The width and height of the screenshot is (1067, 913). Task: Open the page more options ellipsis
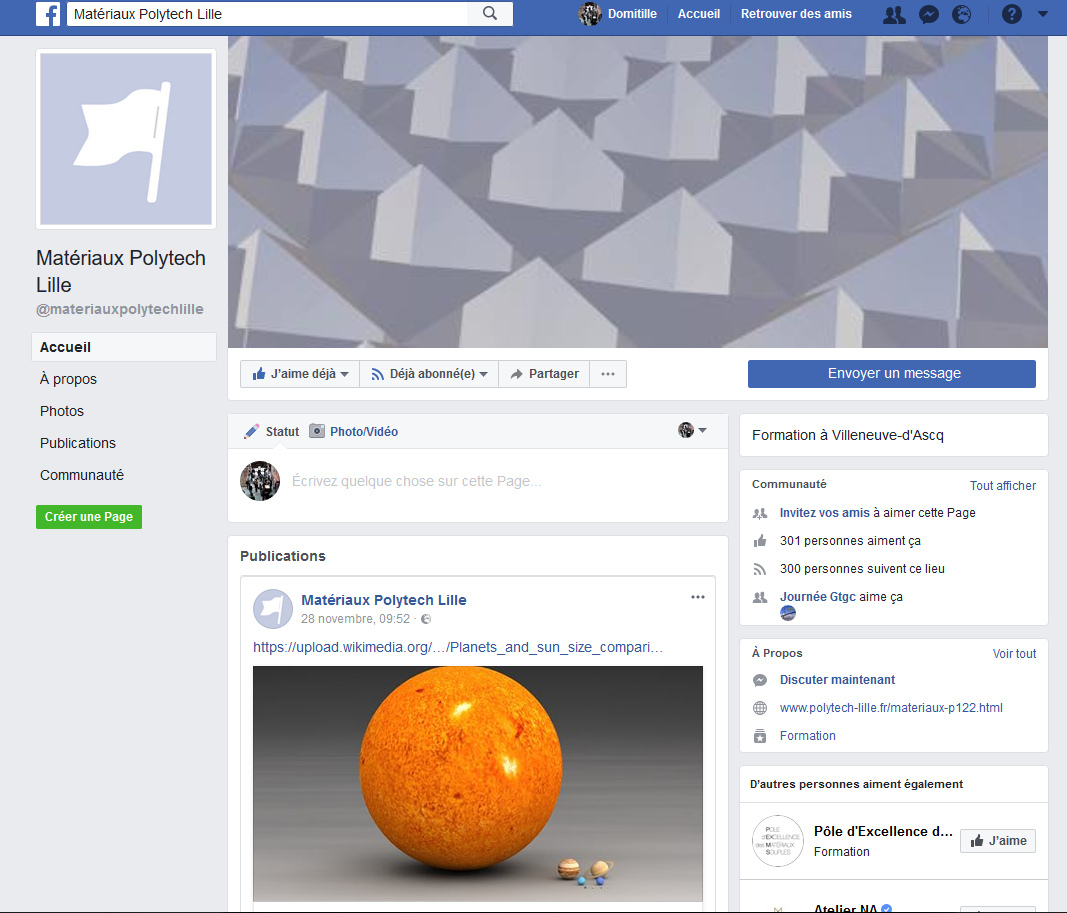tap(608, 374)
